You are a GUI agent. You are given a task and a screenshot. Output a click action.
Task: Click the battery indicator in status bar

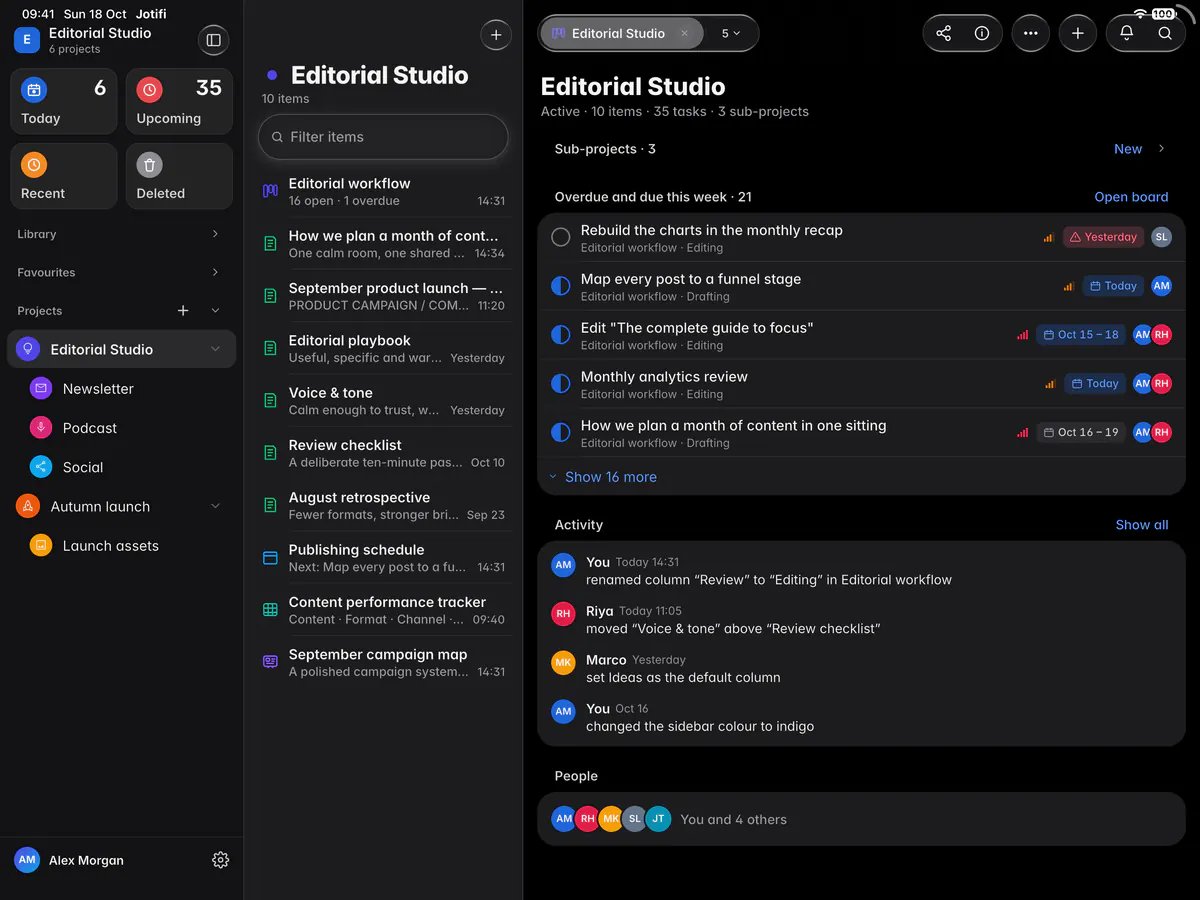1163,14
